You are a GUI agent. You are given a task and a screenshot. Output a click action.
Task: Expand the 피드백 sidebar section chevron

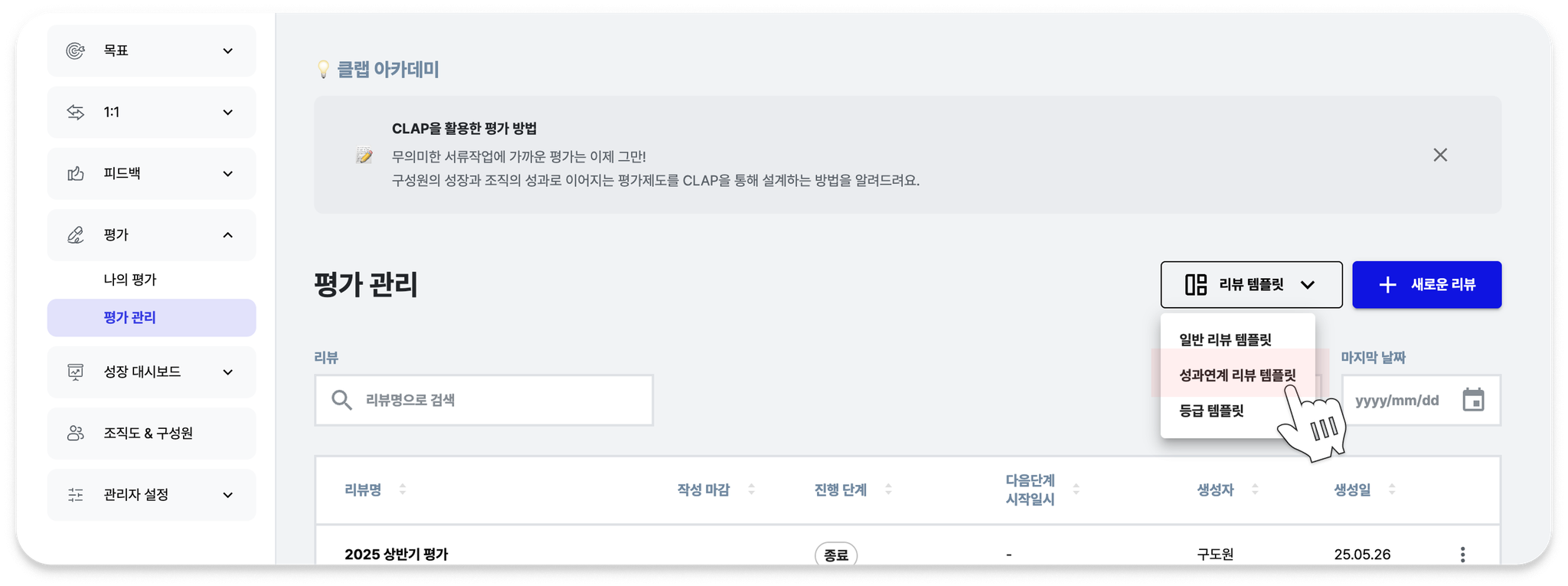point(227,173)
